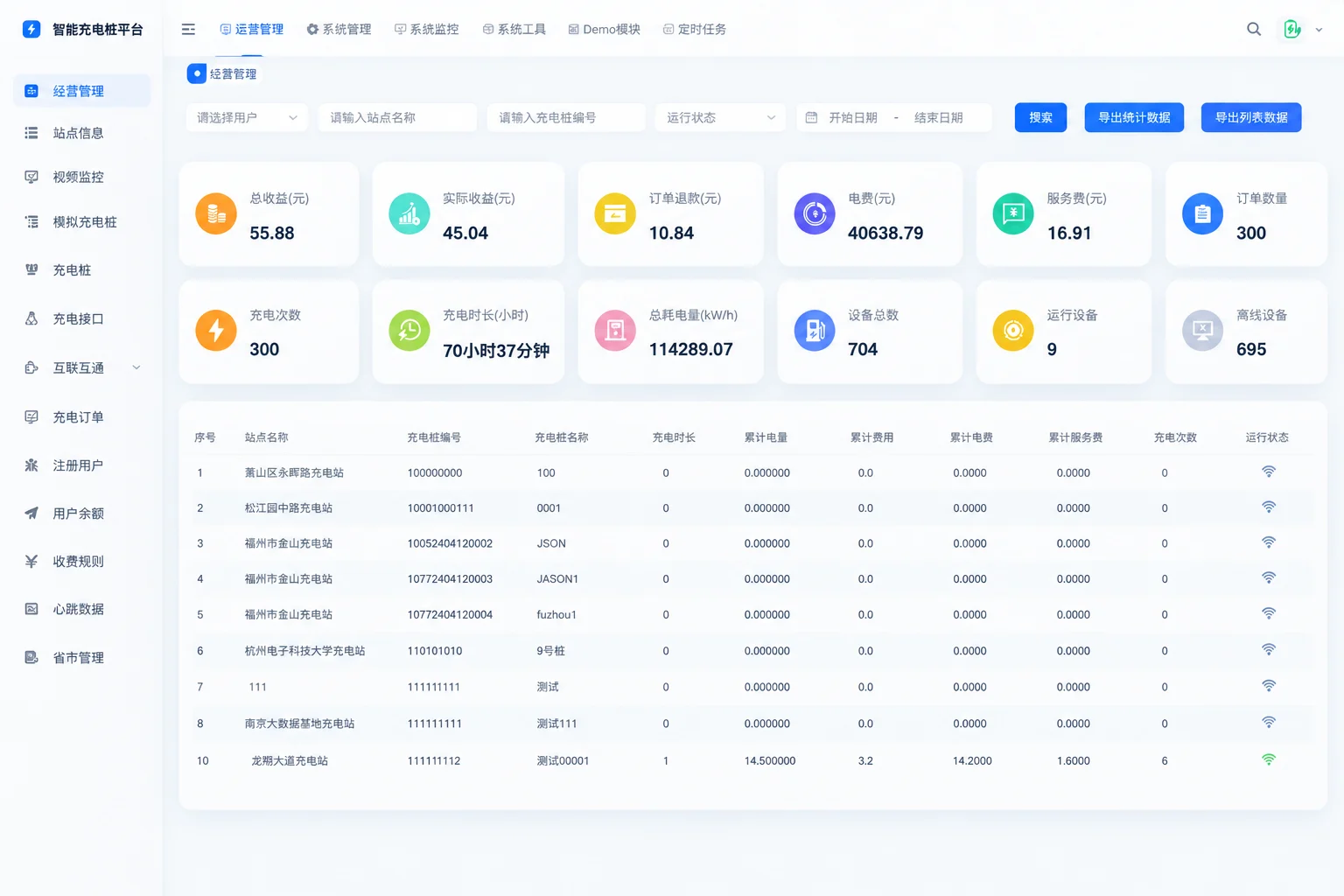
Task: Click the 导出列表数据 button
Action: pyautogui.click(x=1251, y=117)
